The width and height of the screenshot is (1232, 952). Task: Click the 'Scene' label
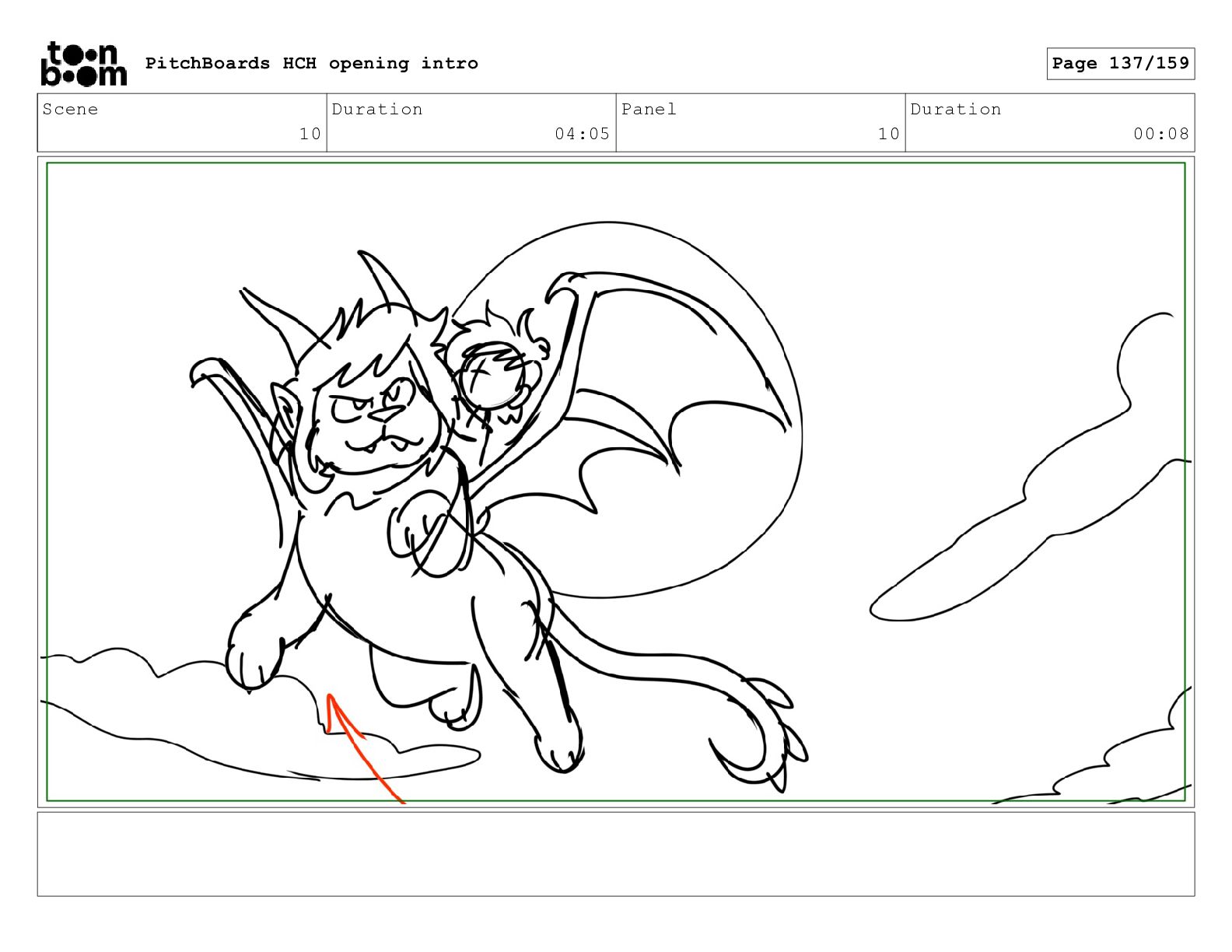pos(70,109)
